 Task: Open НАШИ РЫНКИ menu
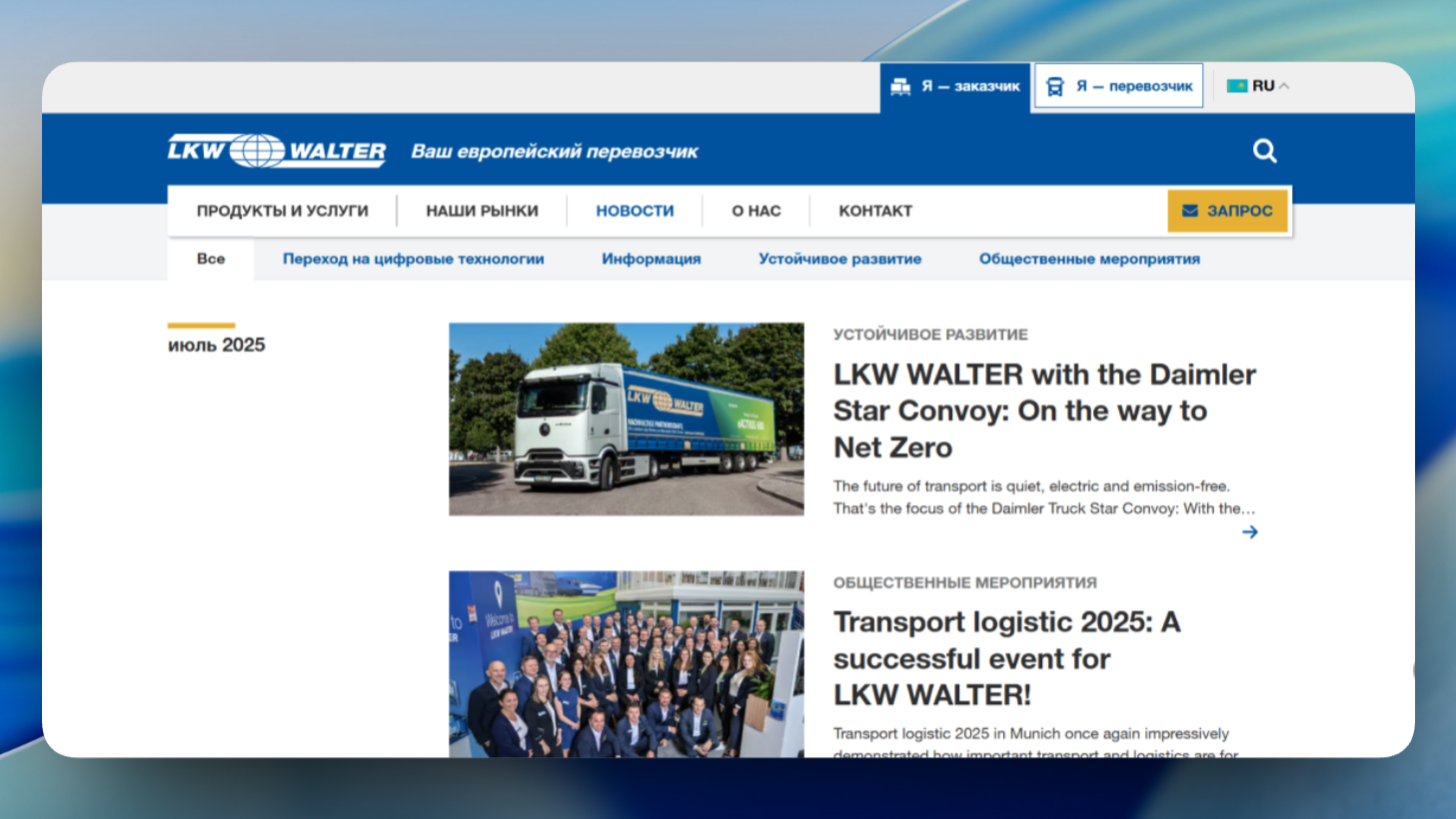click(x=482, y=211)
